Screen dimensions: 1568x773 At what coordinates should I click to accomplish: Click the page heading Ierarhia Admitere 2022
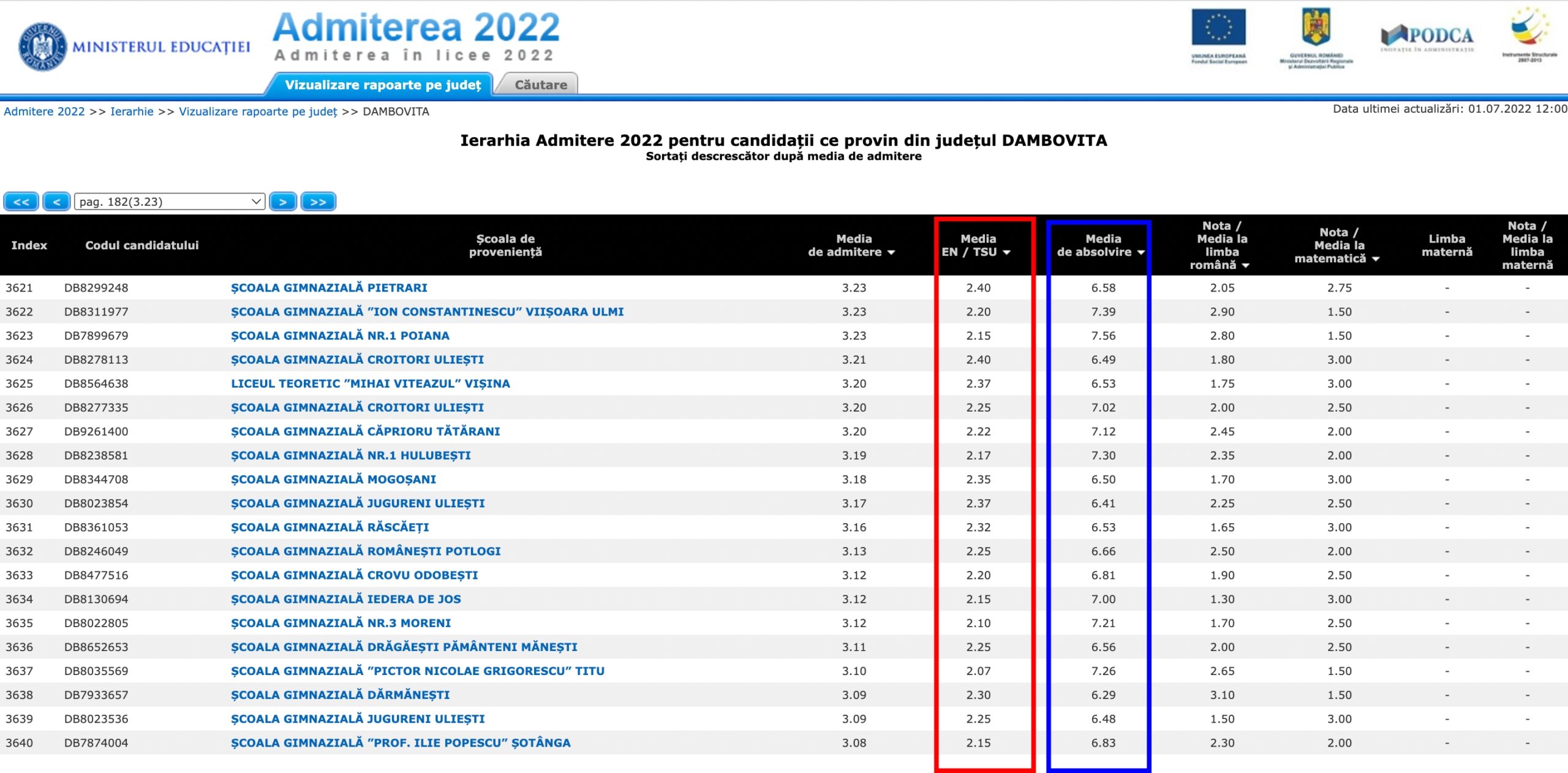click(x=783, y=140)
